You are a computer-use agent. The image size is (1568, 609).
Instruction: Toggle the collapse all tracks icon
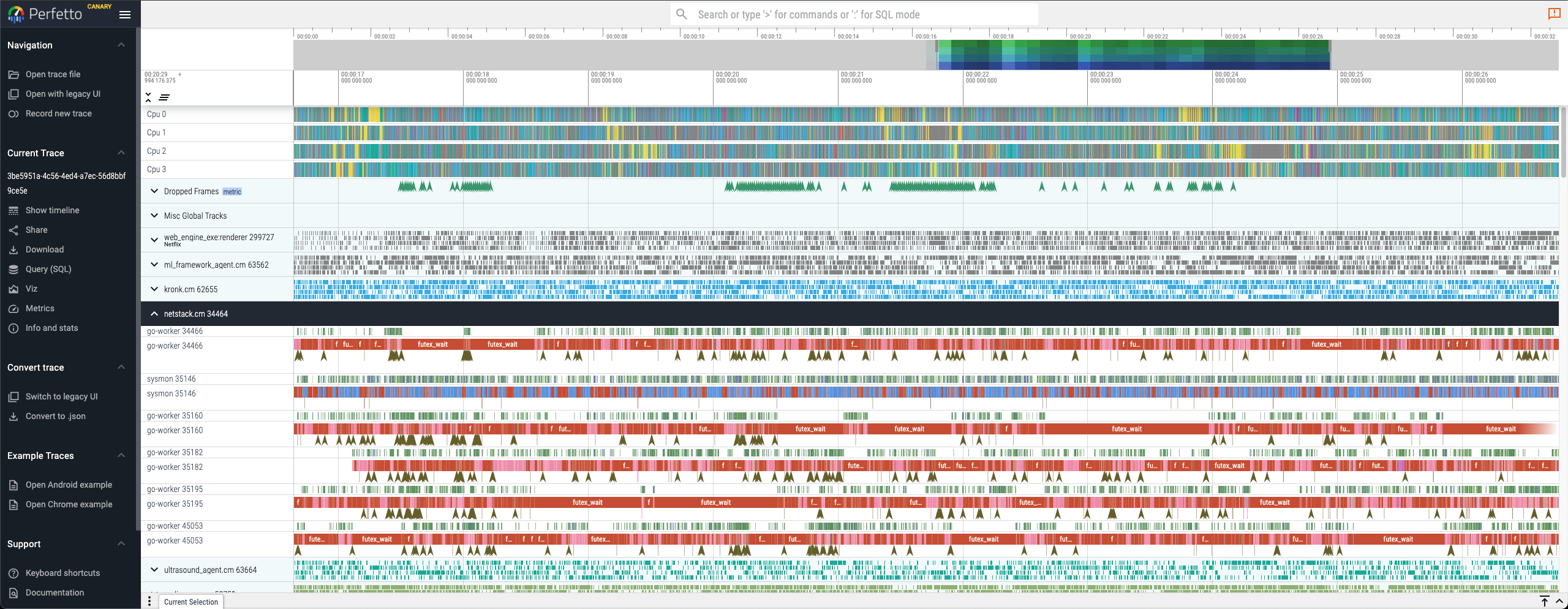[148, 97]
